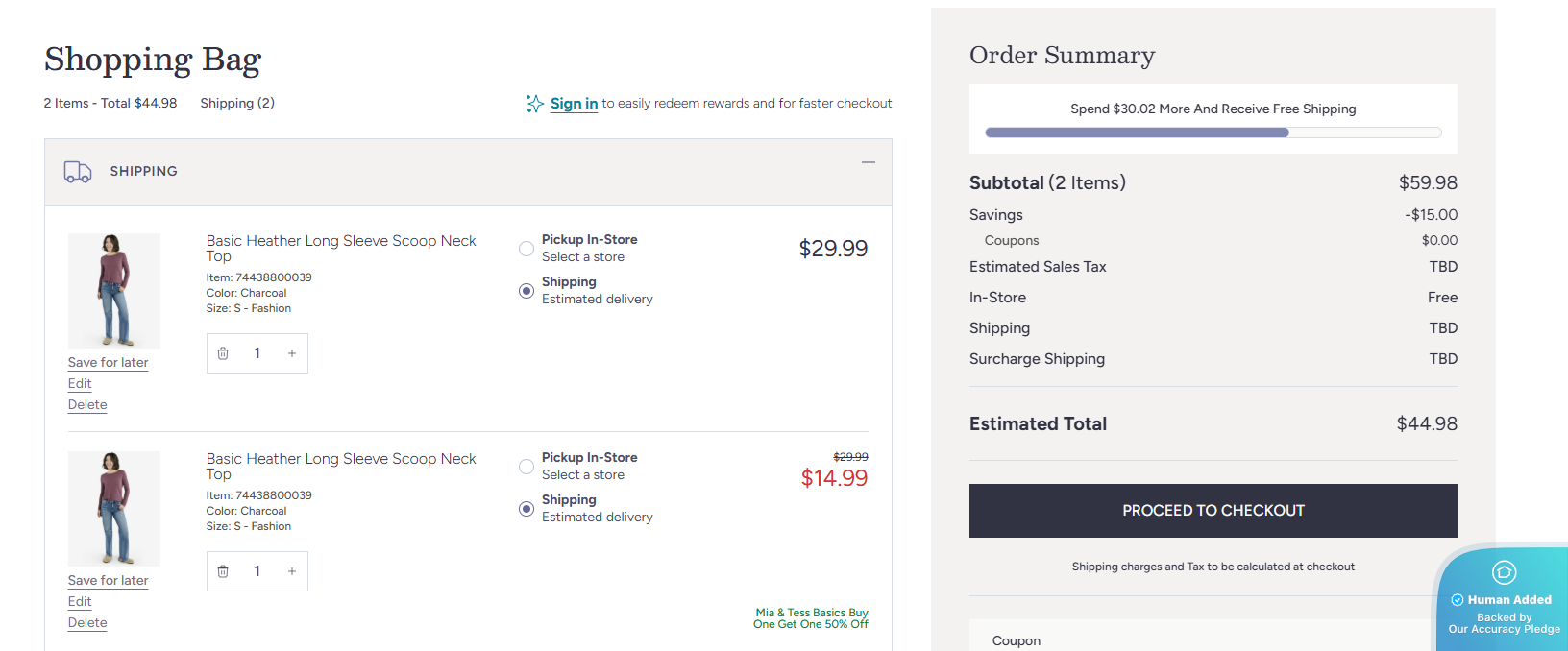Click the trash icon under the second item

point(223,571)
